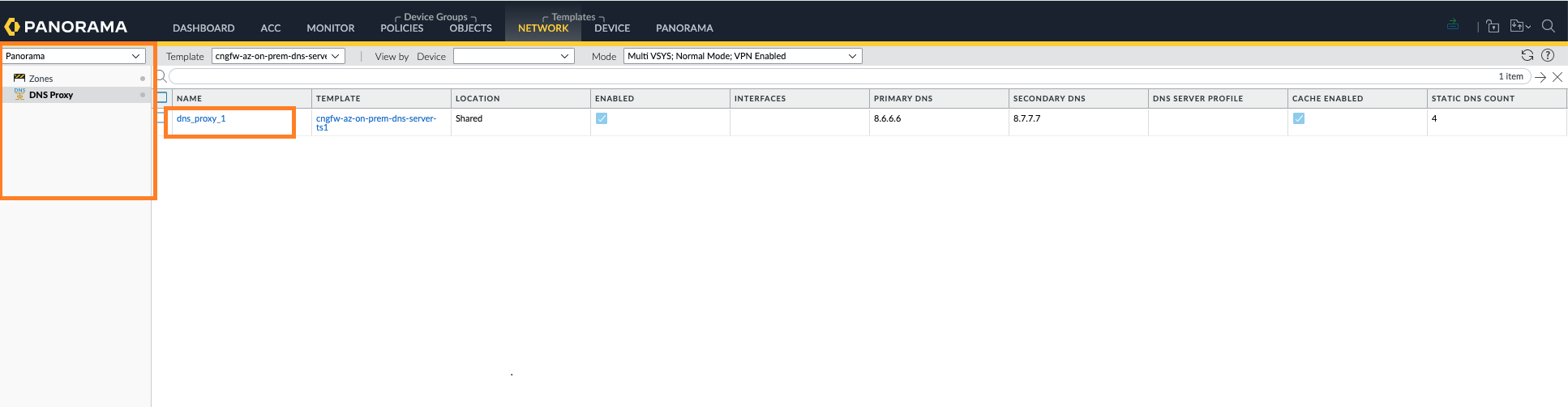Open the global search magnifier icon

[x=1548, y=26]
